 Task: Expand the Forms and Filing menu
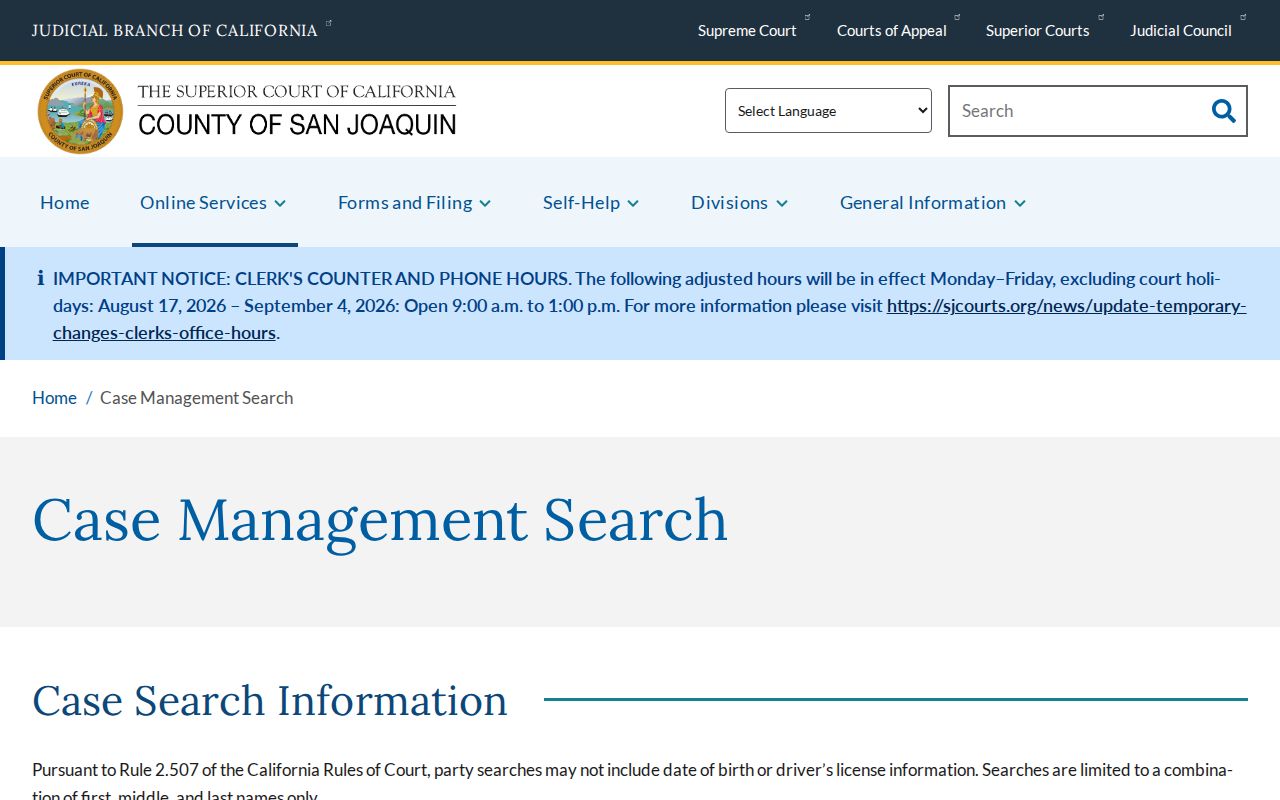[x=415, y=202]
